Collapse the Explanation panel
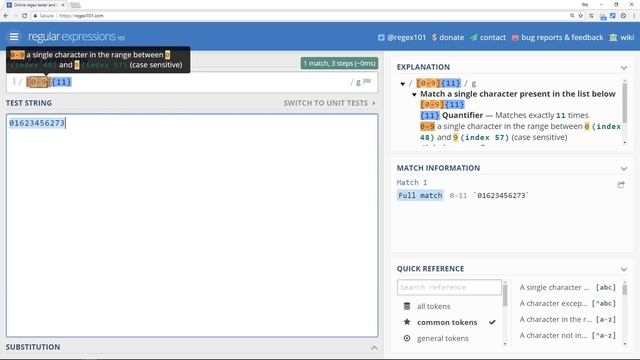Viewport: 640px width, 360px height. 624,67
